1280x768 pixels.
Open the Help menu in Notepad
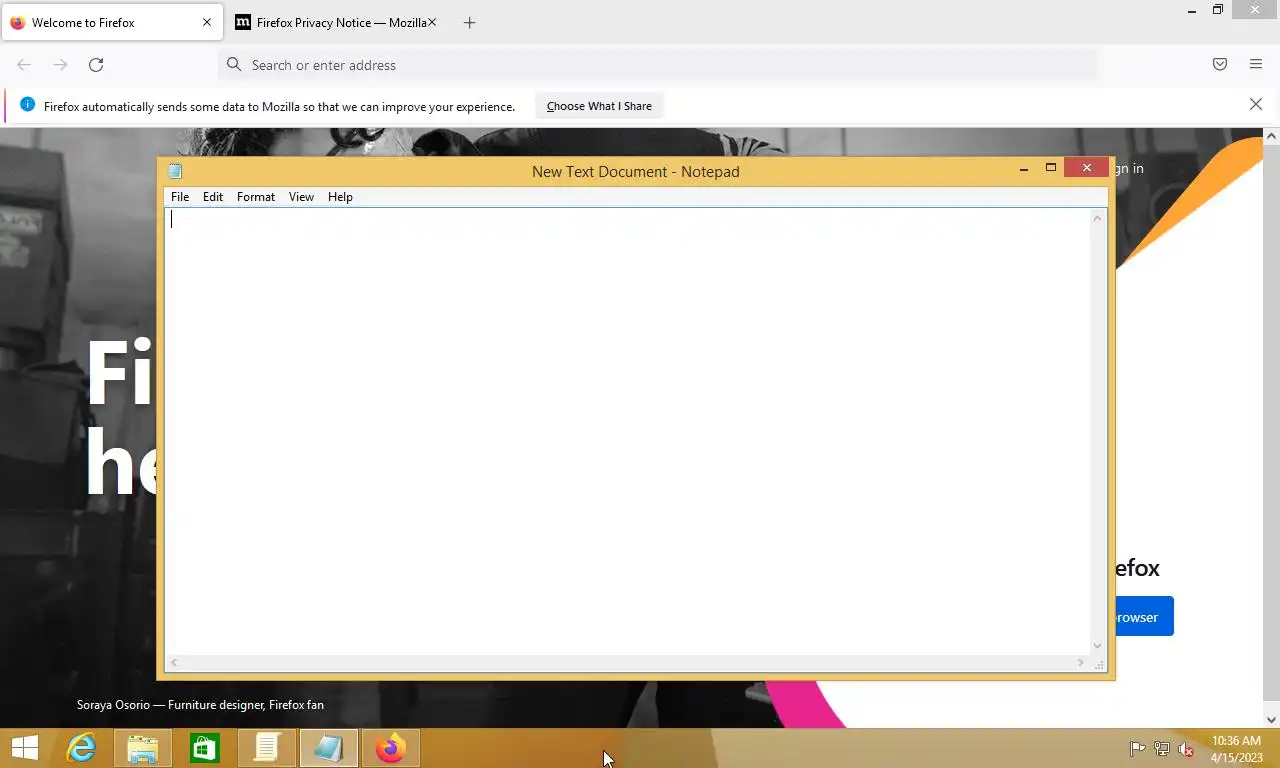[x=340, y=197]
